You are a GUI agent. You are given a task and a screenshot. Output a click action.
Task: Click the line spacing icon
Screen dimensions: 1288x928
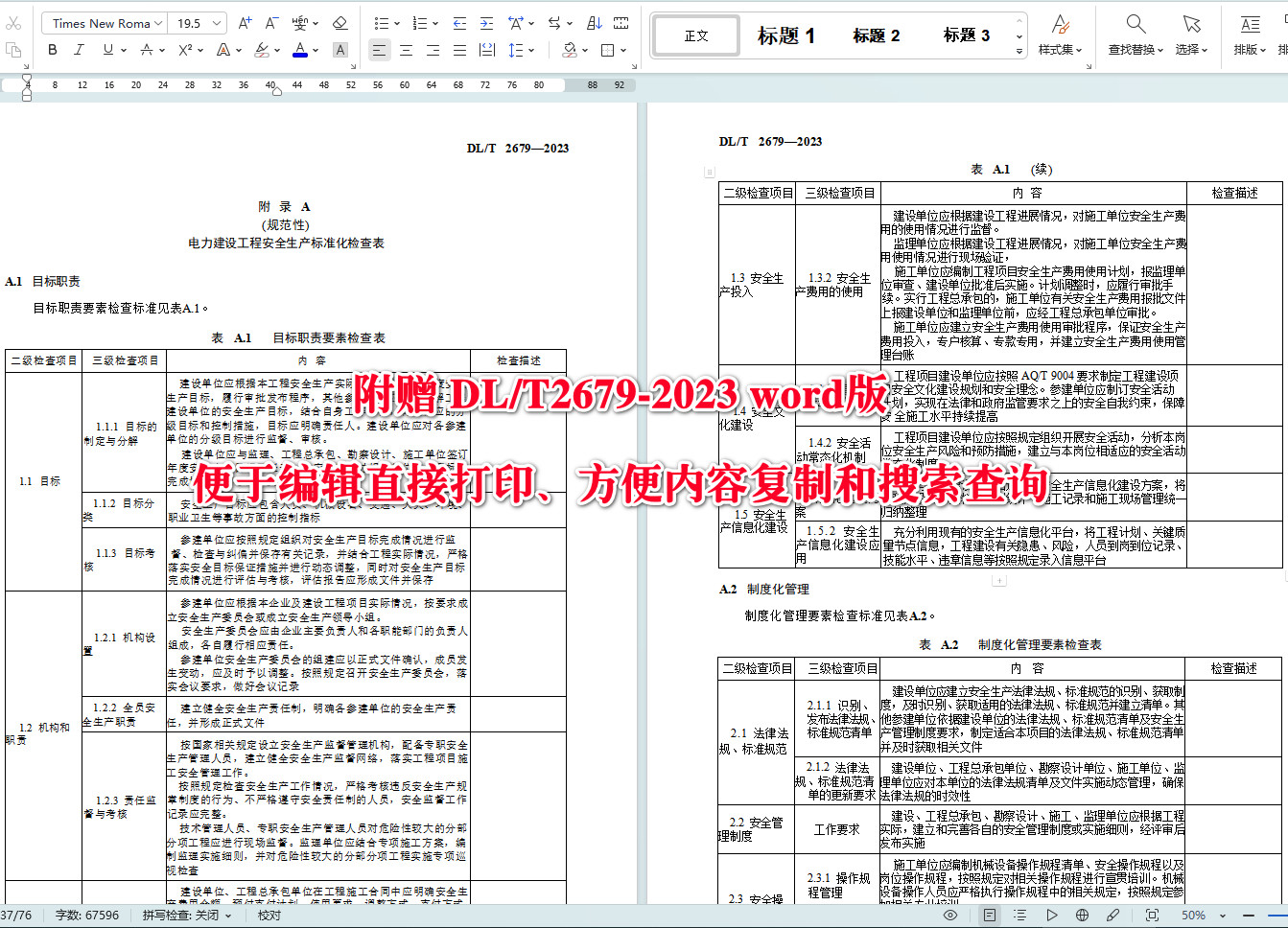point(516,50)
